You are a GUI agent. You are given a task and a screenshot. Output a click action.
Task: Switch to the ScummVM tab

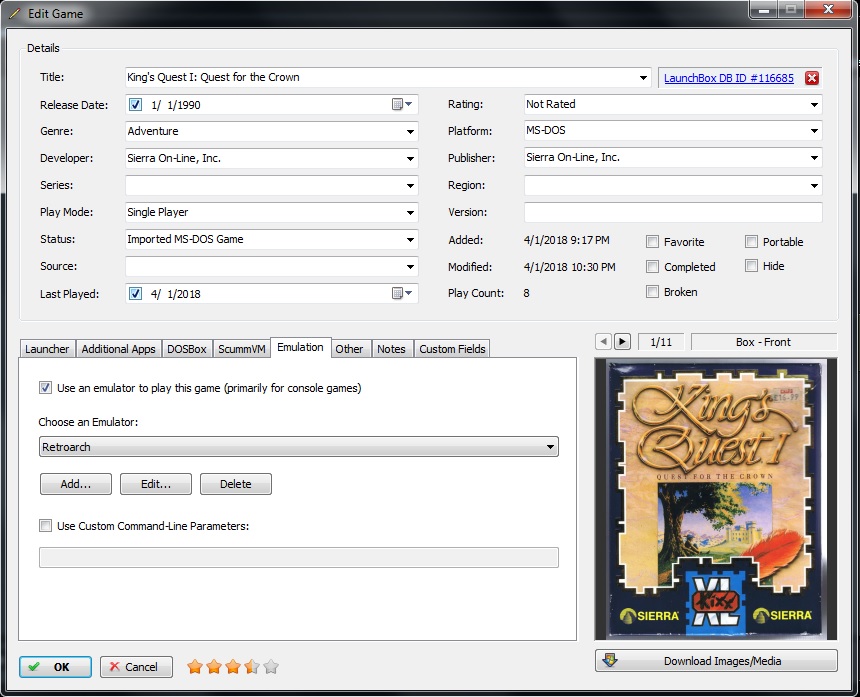click(x=241, y=349)
